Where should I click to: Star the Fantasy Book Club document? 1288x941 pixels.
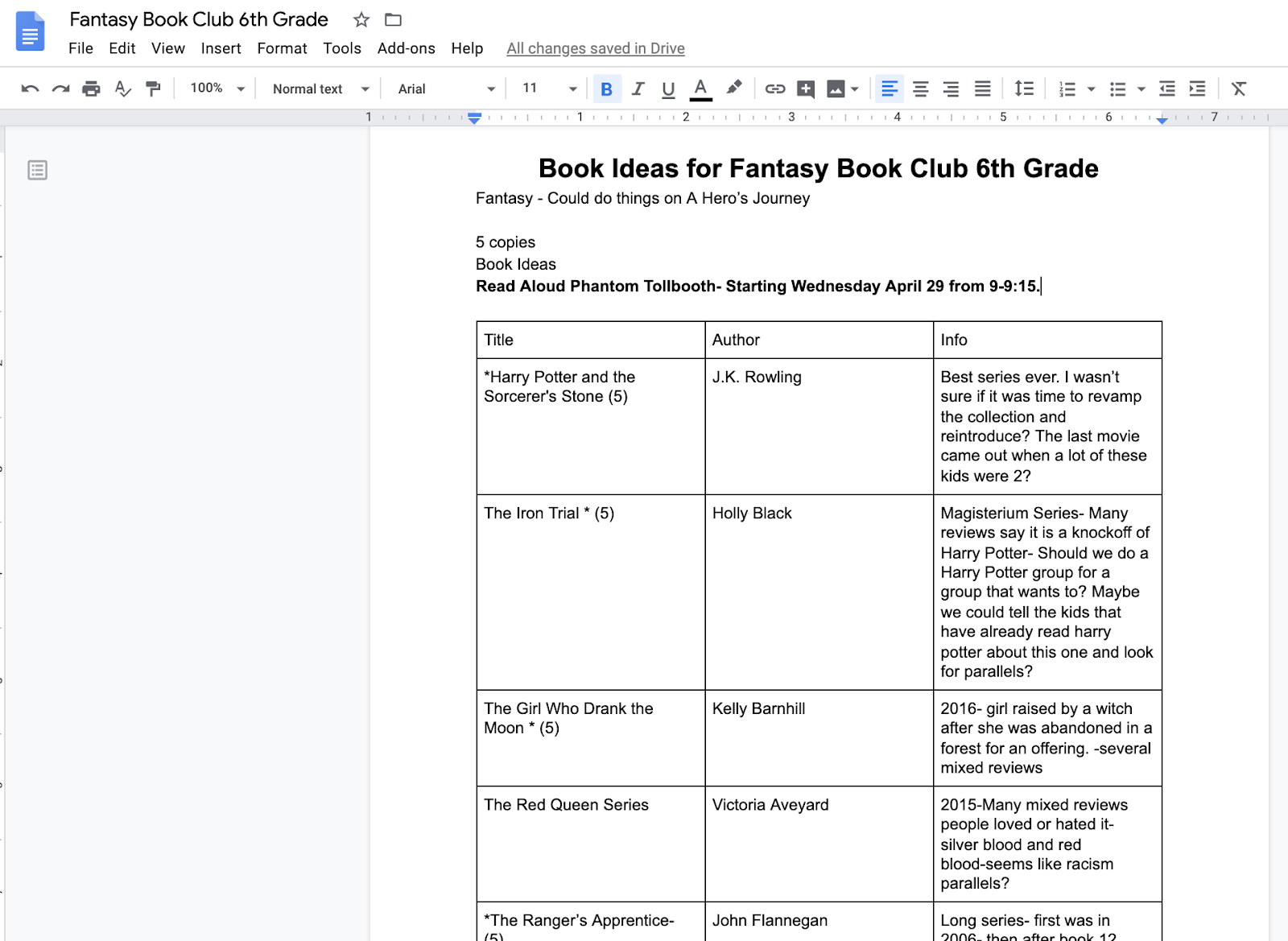[x=360, y=19]
